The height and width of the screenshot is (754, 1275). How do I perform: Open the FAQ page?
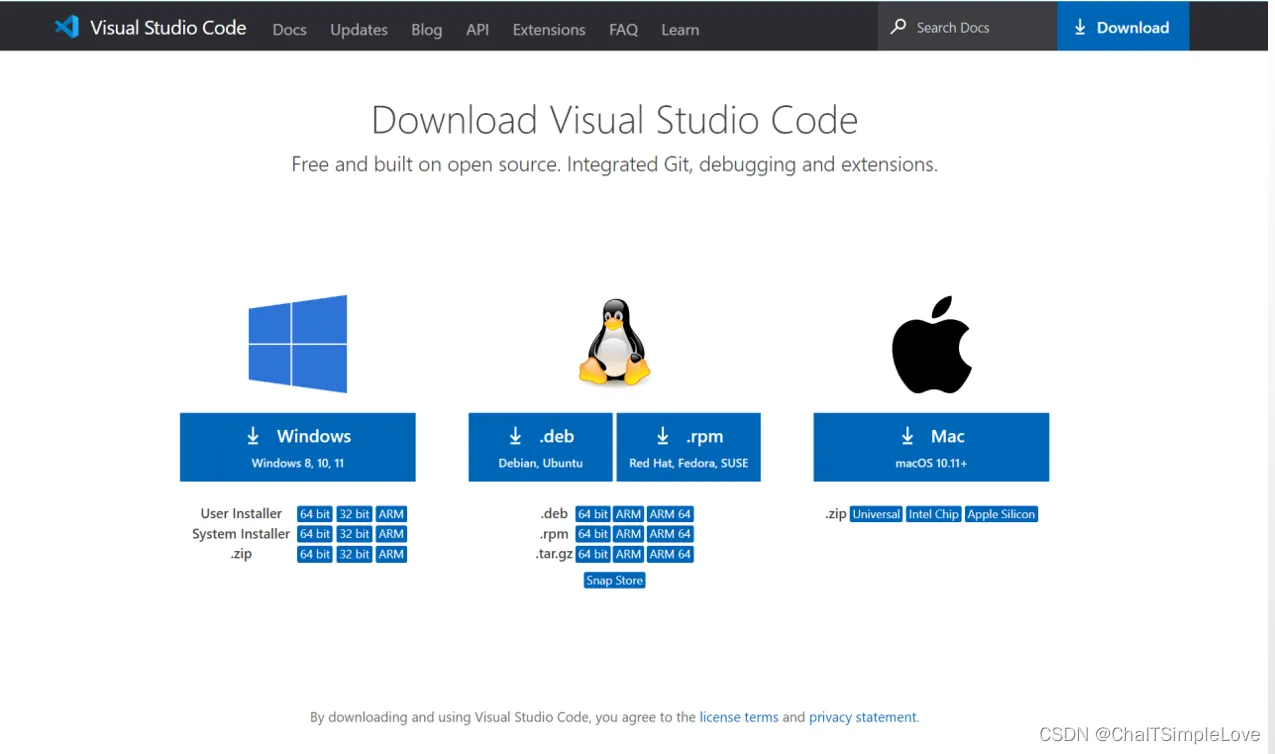[623, 29]
